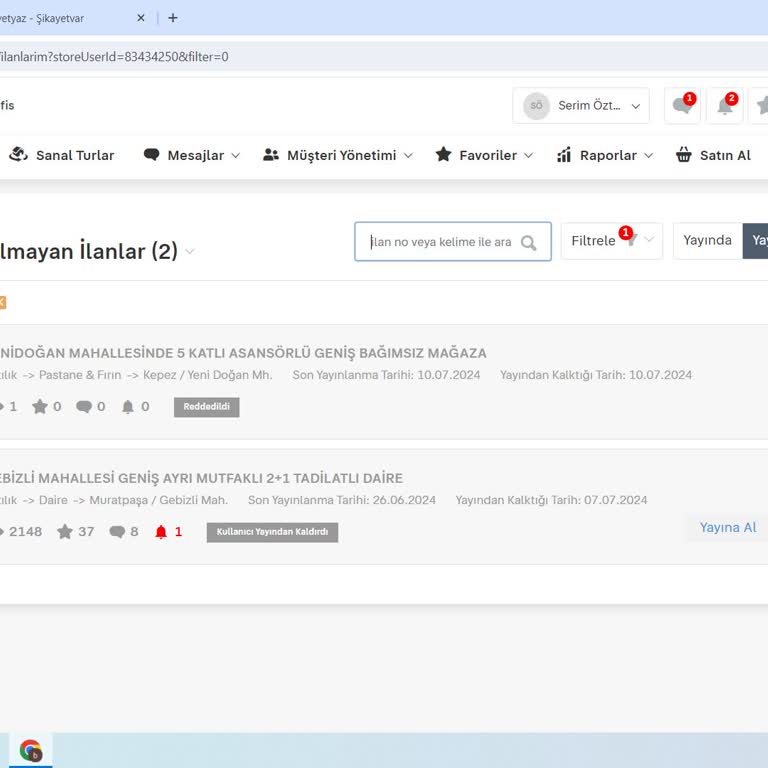Click 'Son Yayınlanma Tarihi: 26.06.2024' text
Screen dimensions: 768x768
(x=342, y=500)
